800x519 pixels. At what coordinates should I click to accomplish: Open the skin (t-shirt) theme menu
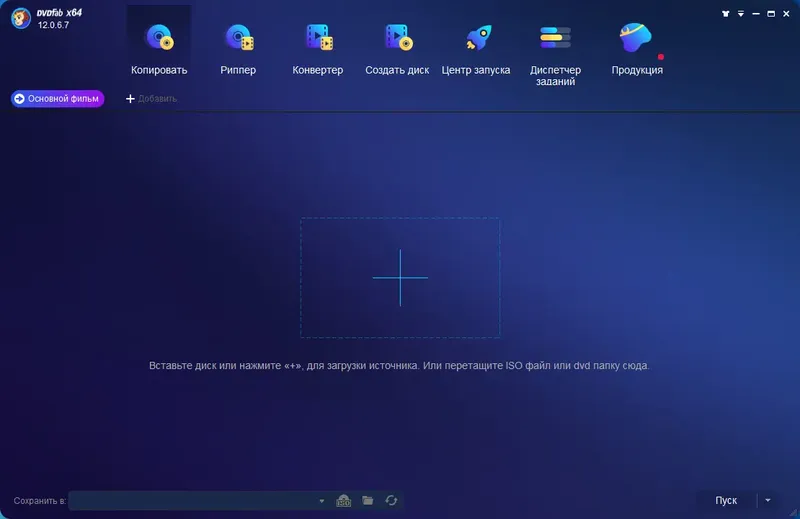click(726, 14)
